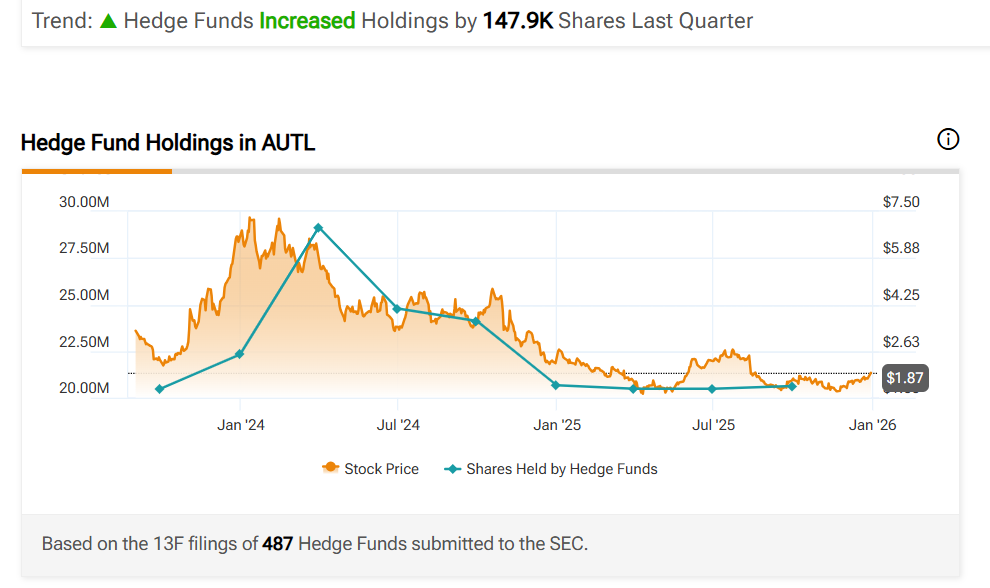
Task: Click the 487 hedge funds count
Action: [278, 544]
